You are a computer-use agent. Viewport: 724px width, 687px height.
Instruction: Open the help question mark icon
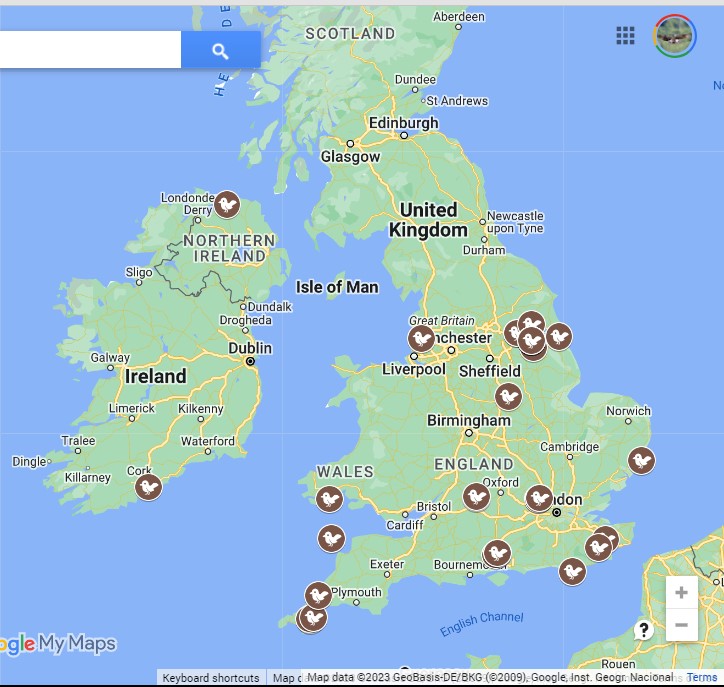point(644,630)
